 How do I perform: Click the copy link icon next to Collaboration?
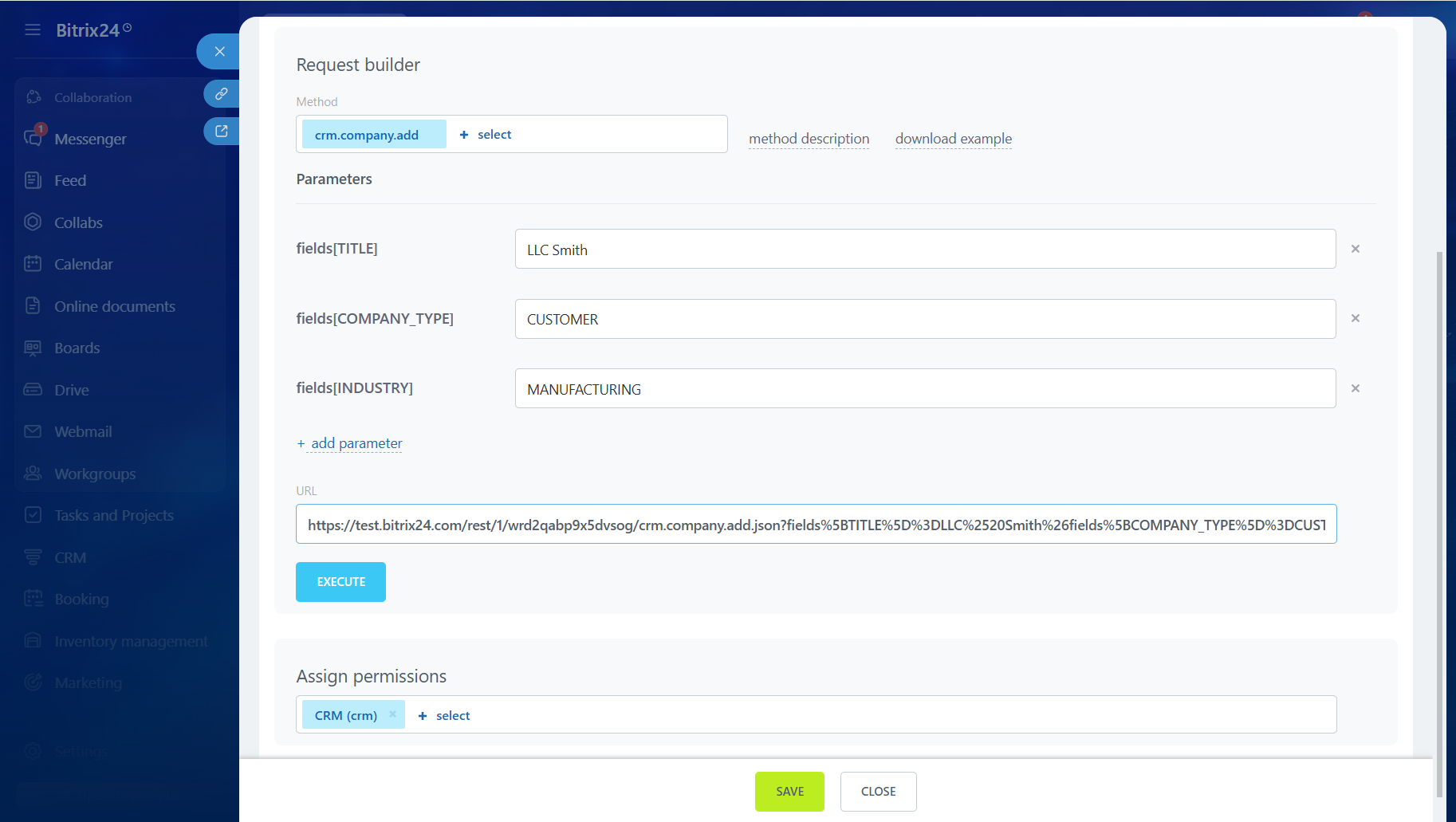221,93
